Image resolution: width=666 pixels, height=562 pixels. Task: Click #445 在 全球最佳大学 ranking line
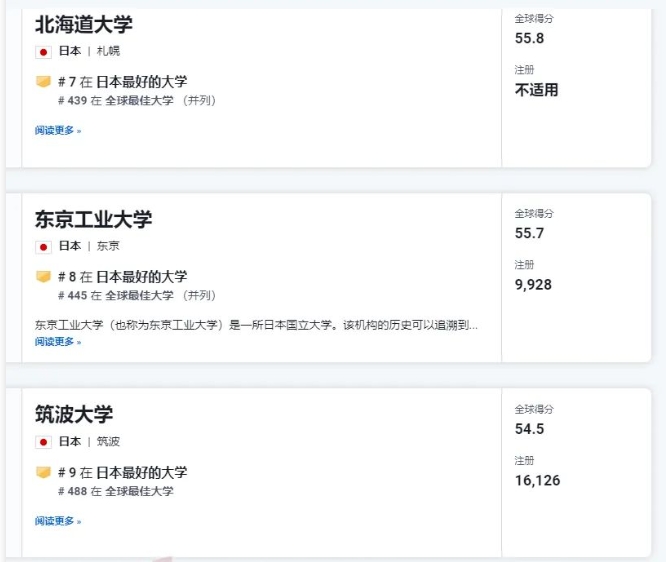137,296
